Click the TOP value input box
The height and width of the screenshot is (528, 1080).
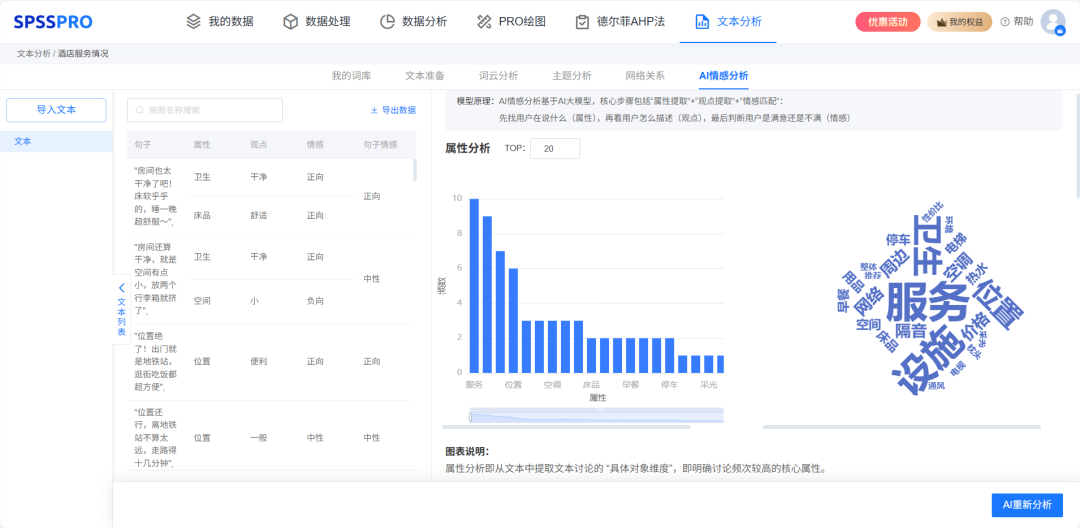coord(555,148)
